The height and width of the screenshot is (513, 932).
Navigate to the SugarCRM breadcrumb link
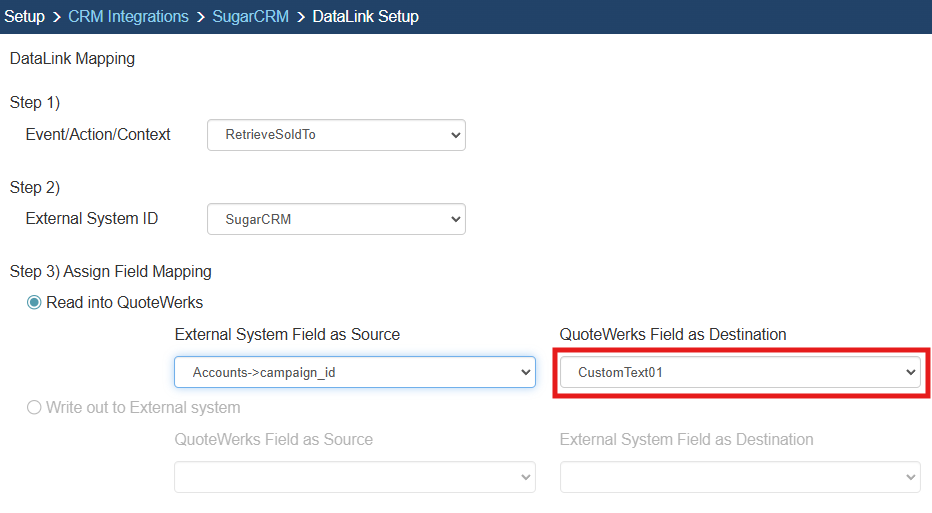click(x=250, y=17)
